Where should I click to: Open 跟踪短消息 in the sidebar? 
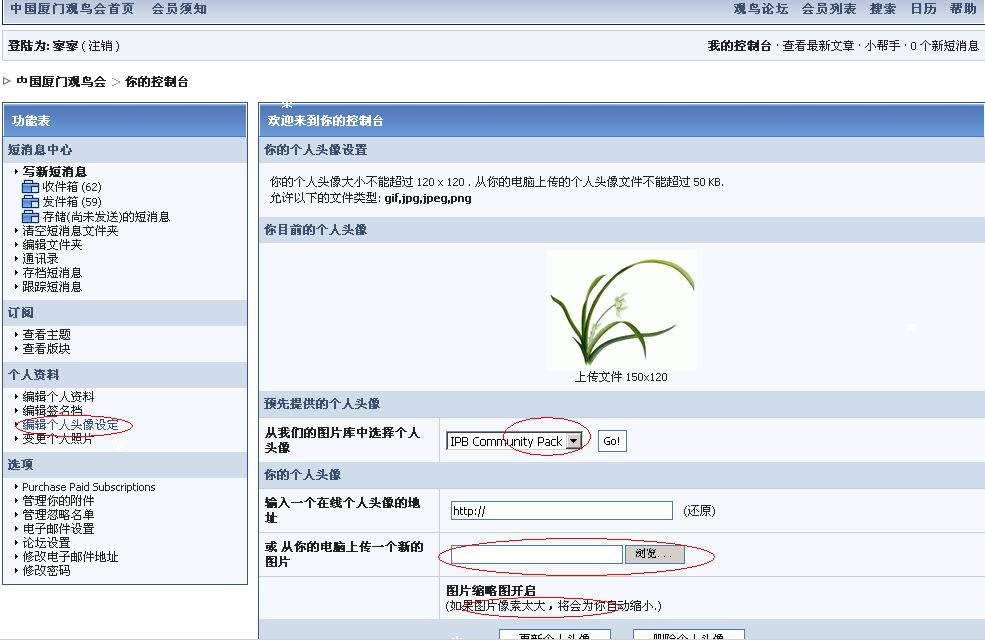click(52, 286)
